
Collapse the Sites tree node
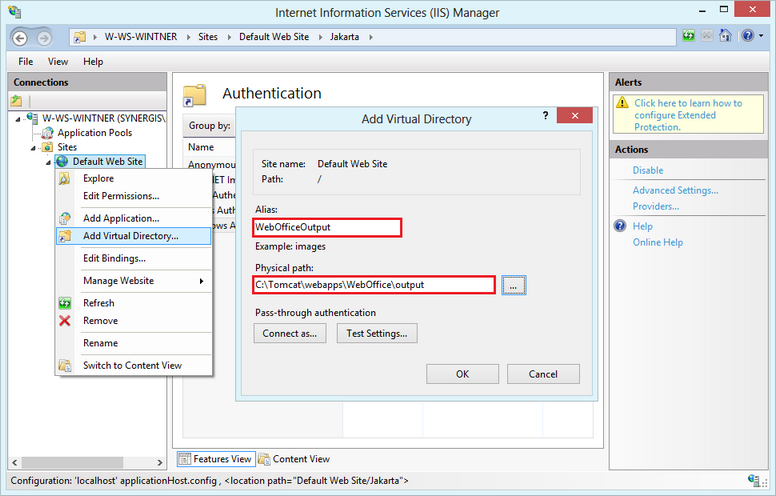click(x=33, y=148)
